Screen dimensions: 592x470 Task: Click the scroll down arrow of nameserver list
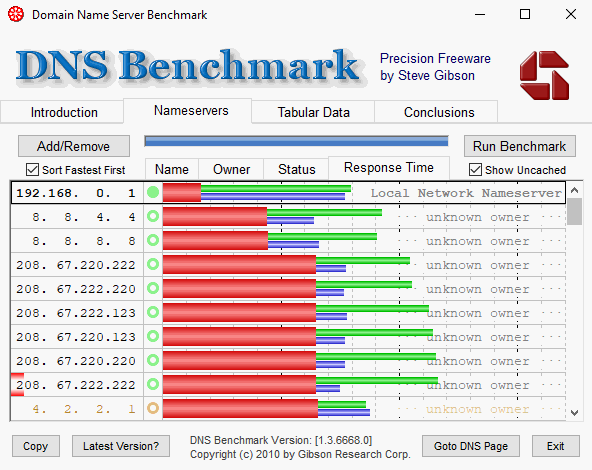click(x=574, y=413)
